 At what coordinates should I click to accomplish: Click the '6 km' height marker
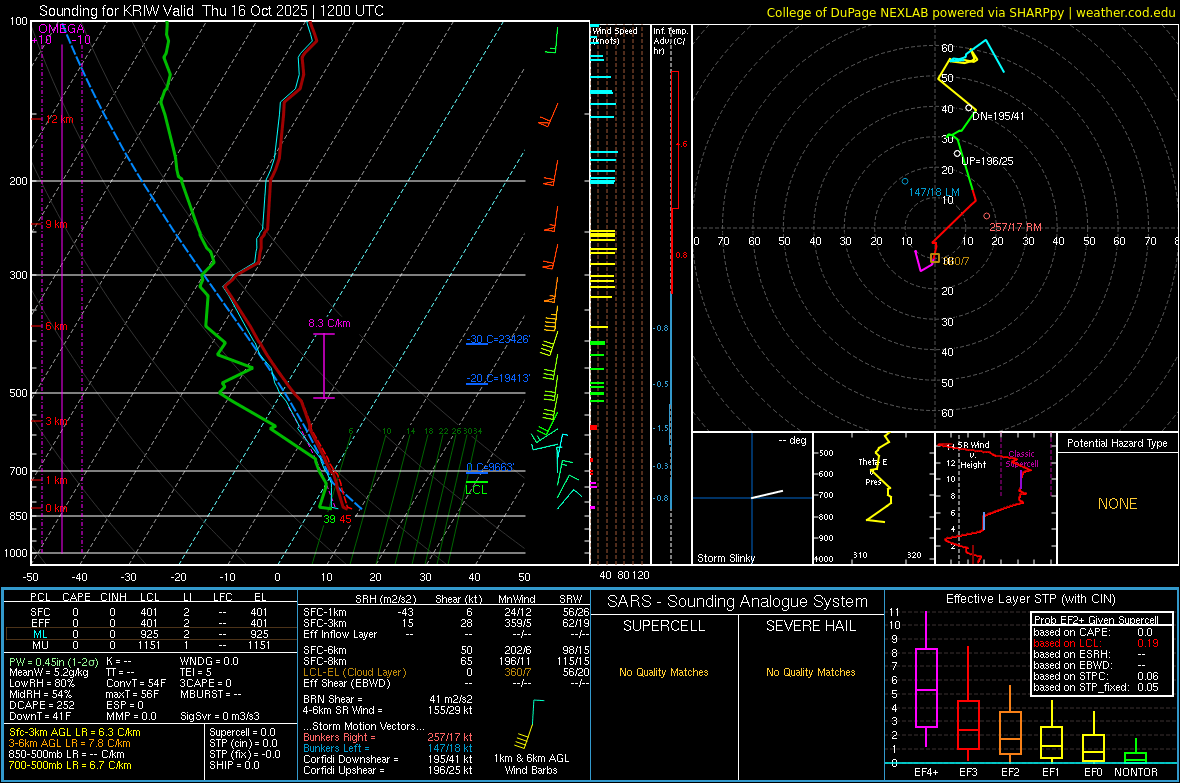[56, 326]
